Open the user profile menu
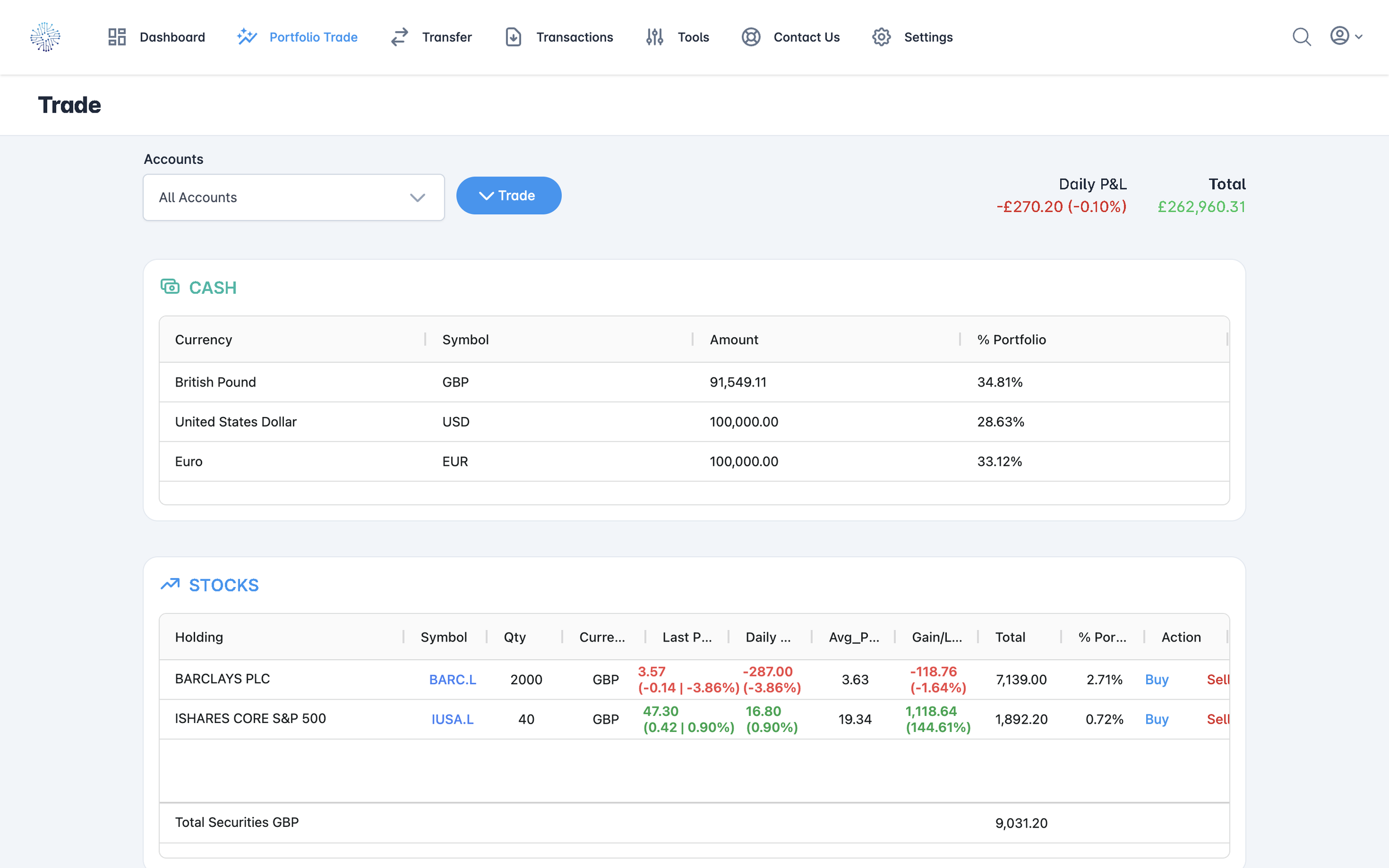 coord(1345,36)
